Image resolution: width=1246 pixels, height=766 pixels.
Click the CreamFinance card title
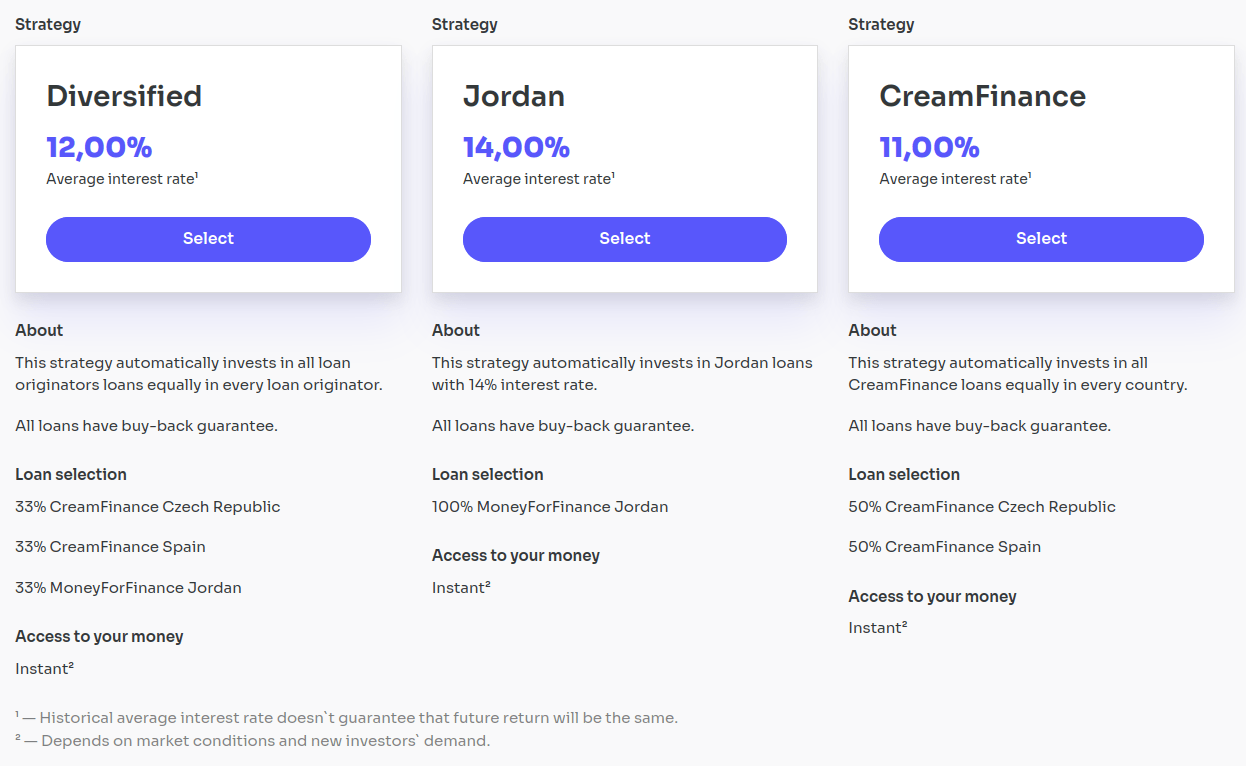point(982,96)
